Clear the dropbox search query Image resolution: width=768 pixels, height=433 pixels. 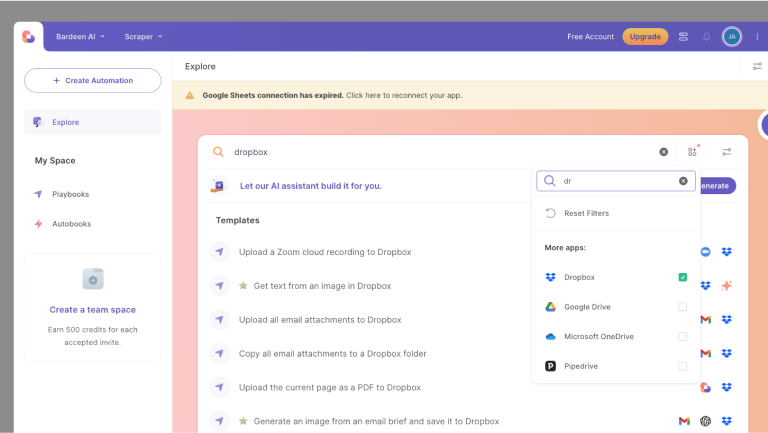click(x=663, y=152)
